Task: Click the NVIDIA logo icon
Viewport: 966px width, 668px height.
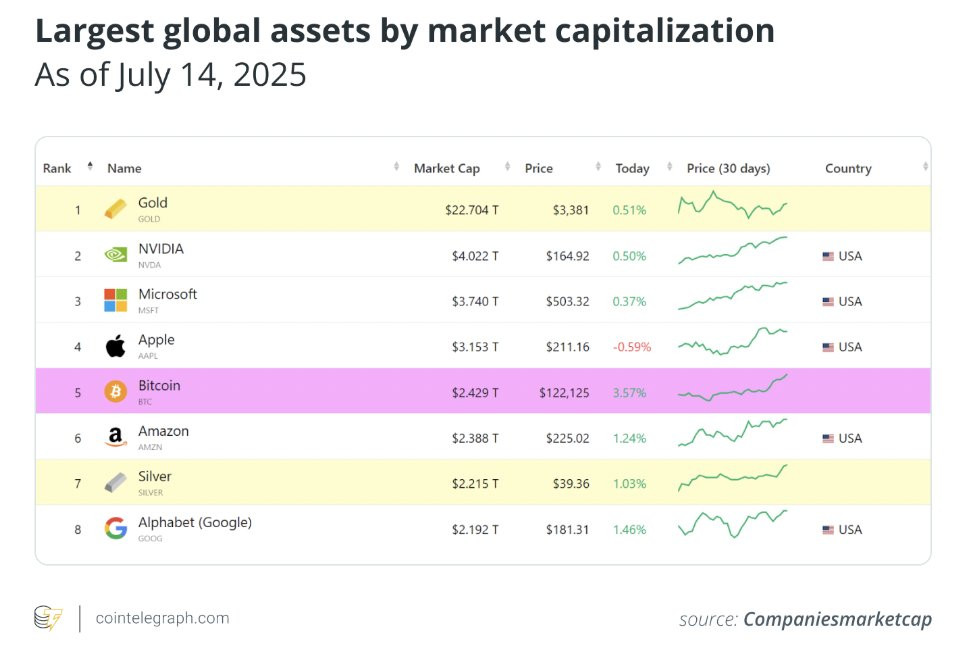Action: [x=115, y=255]
